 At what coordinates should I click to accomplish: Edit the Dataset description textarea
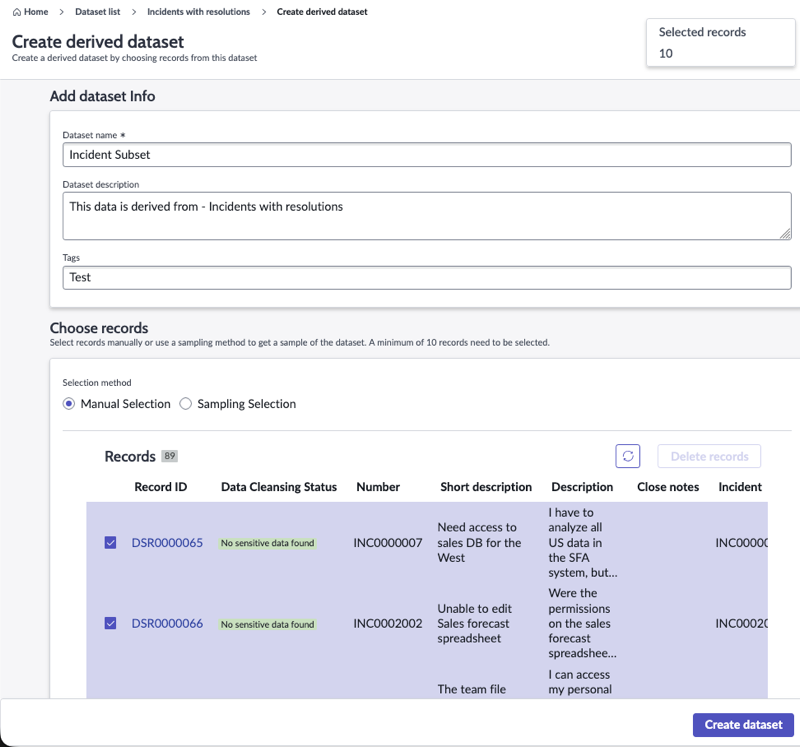tap(427, 216)
